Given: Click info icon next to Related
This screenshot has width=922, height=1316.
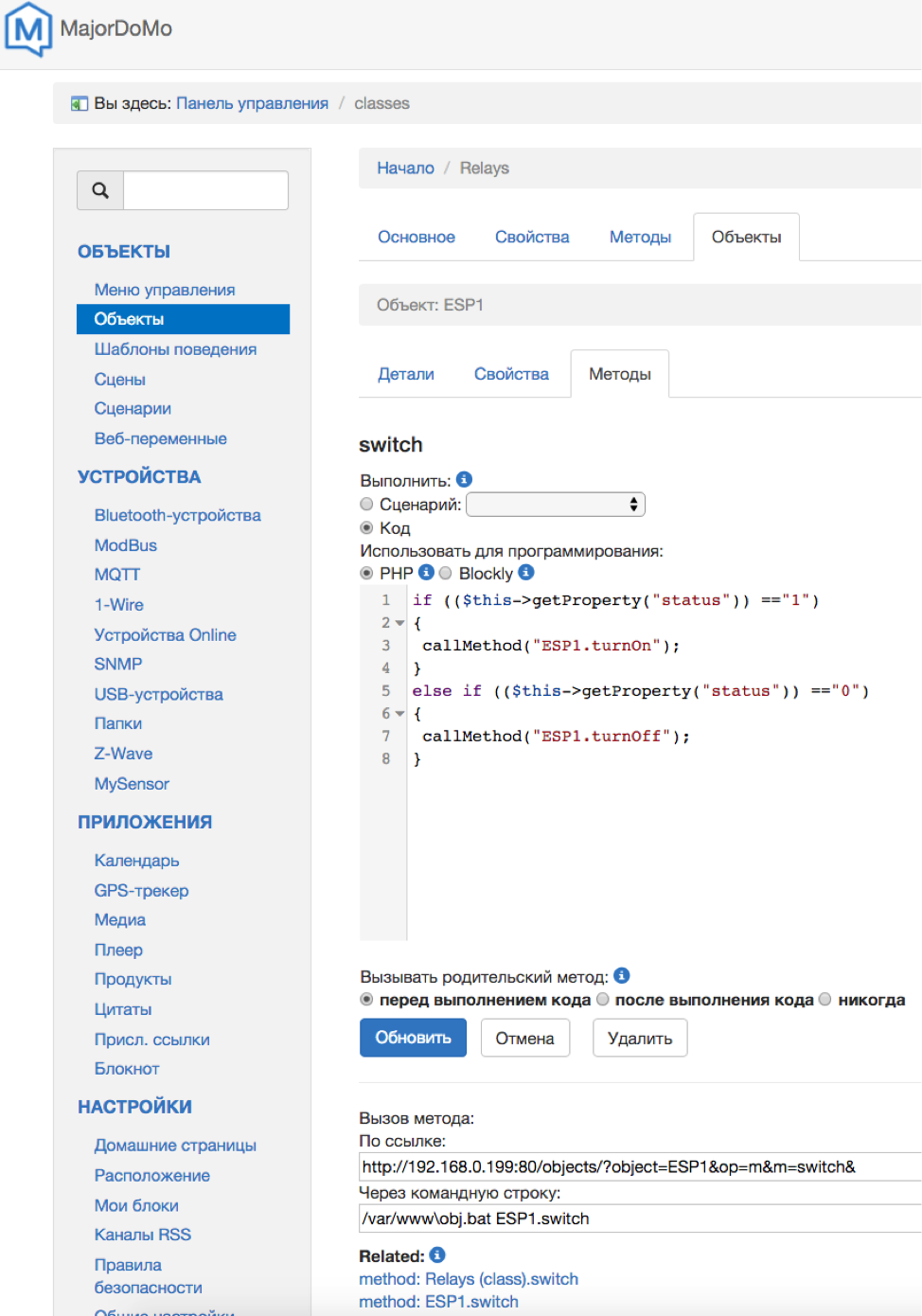Looking at the screenshot, I should (x=437, y=1255).
